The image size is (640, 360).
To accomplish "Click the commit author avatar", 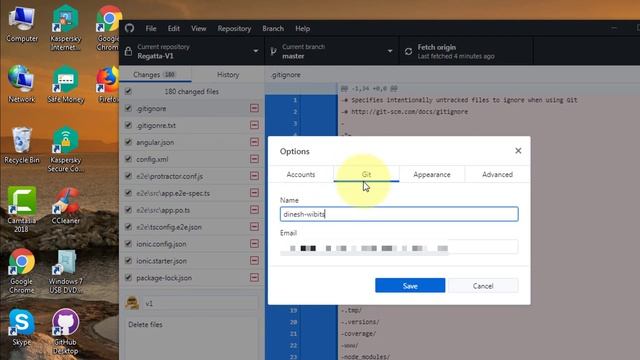I will click(132, 303).
